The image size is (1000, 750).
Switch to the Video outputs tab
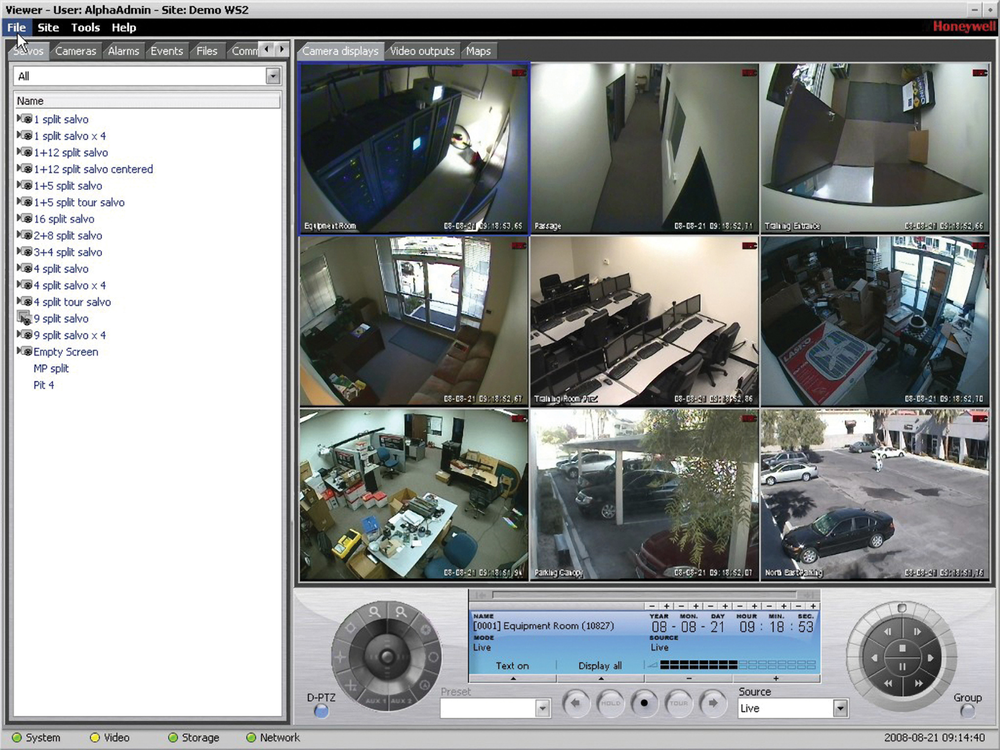pyautogui.click(x=422, y=51)
